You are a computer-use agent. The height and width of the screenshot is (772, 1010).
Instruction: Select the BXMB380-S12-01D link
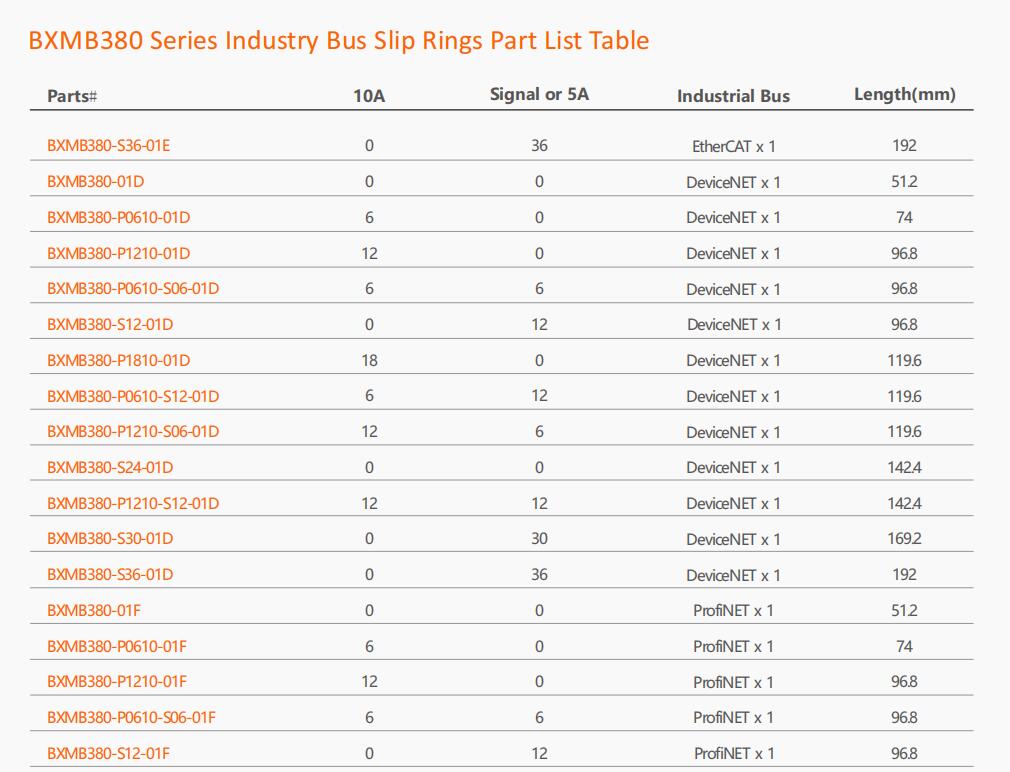click(x=110, y=325)
